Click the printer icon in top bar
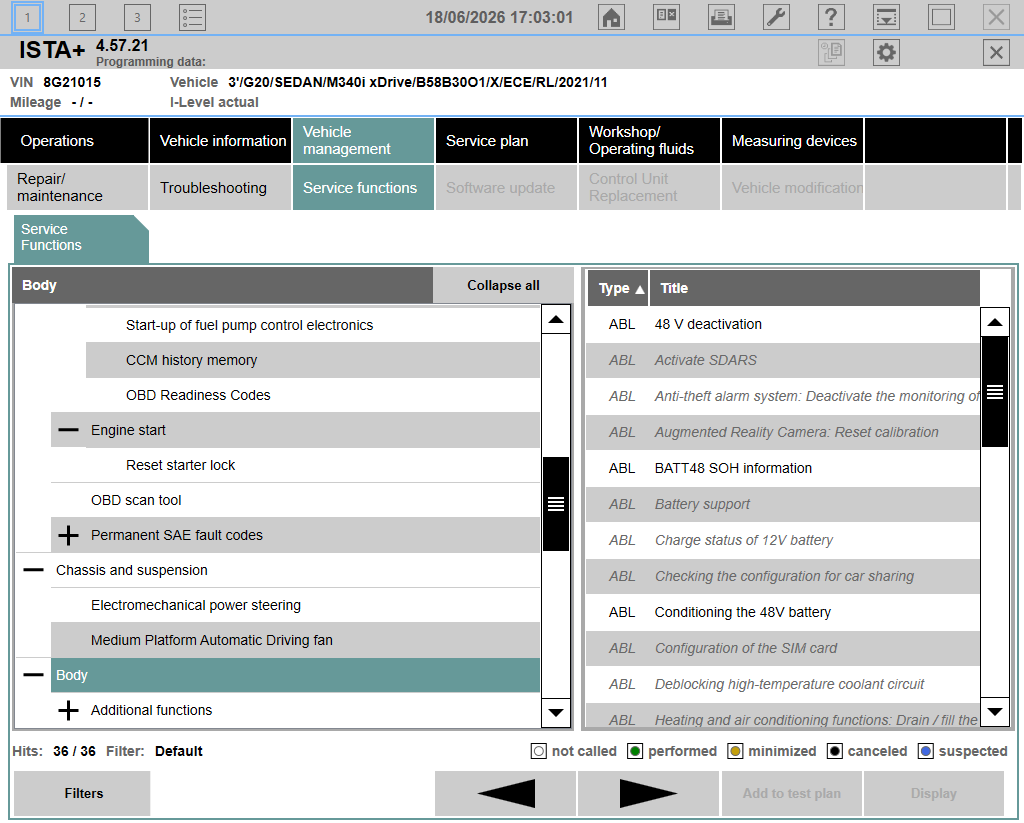Viewport: 1024px width, 823px height. 721,17
